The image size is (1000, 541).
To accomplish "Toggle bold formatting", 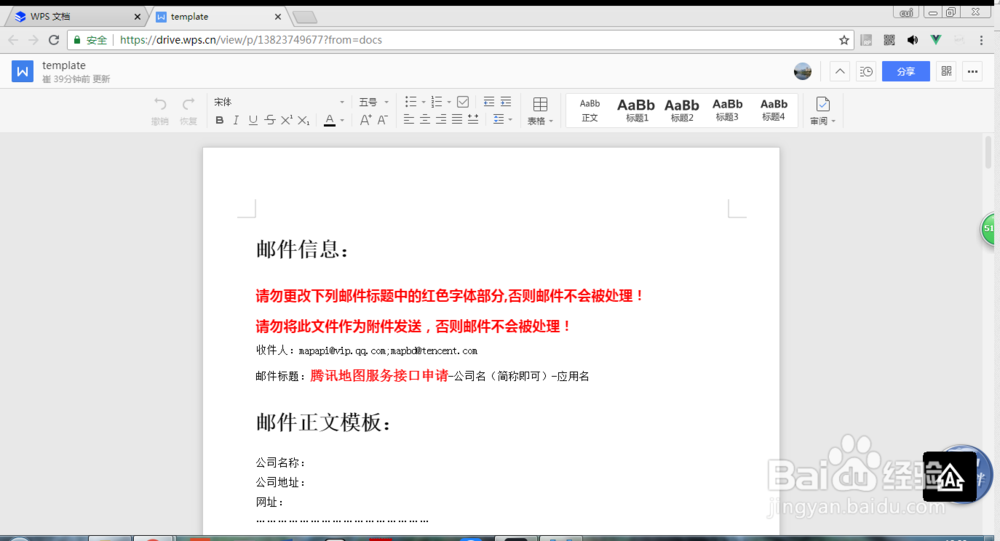I will tap(219, 120).
